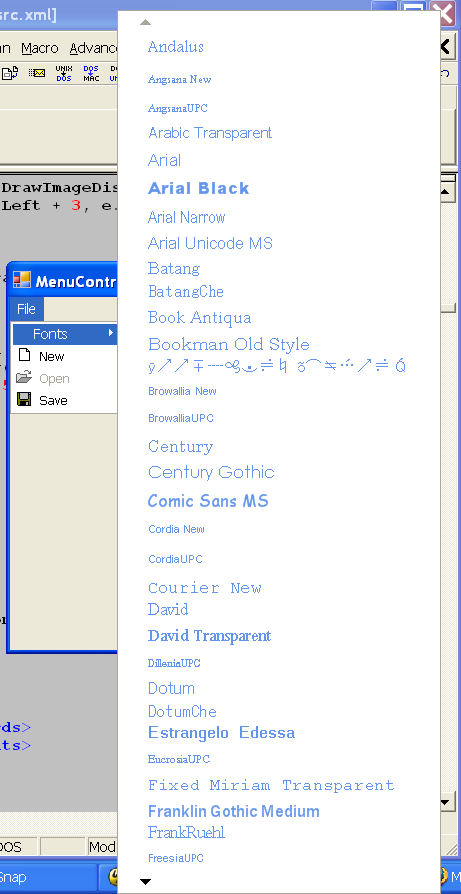Open the File menu in MenuControl window
461x894 pixels.
coord(26,309)
